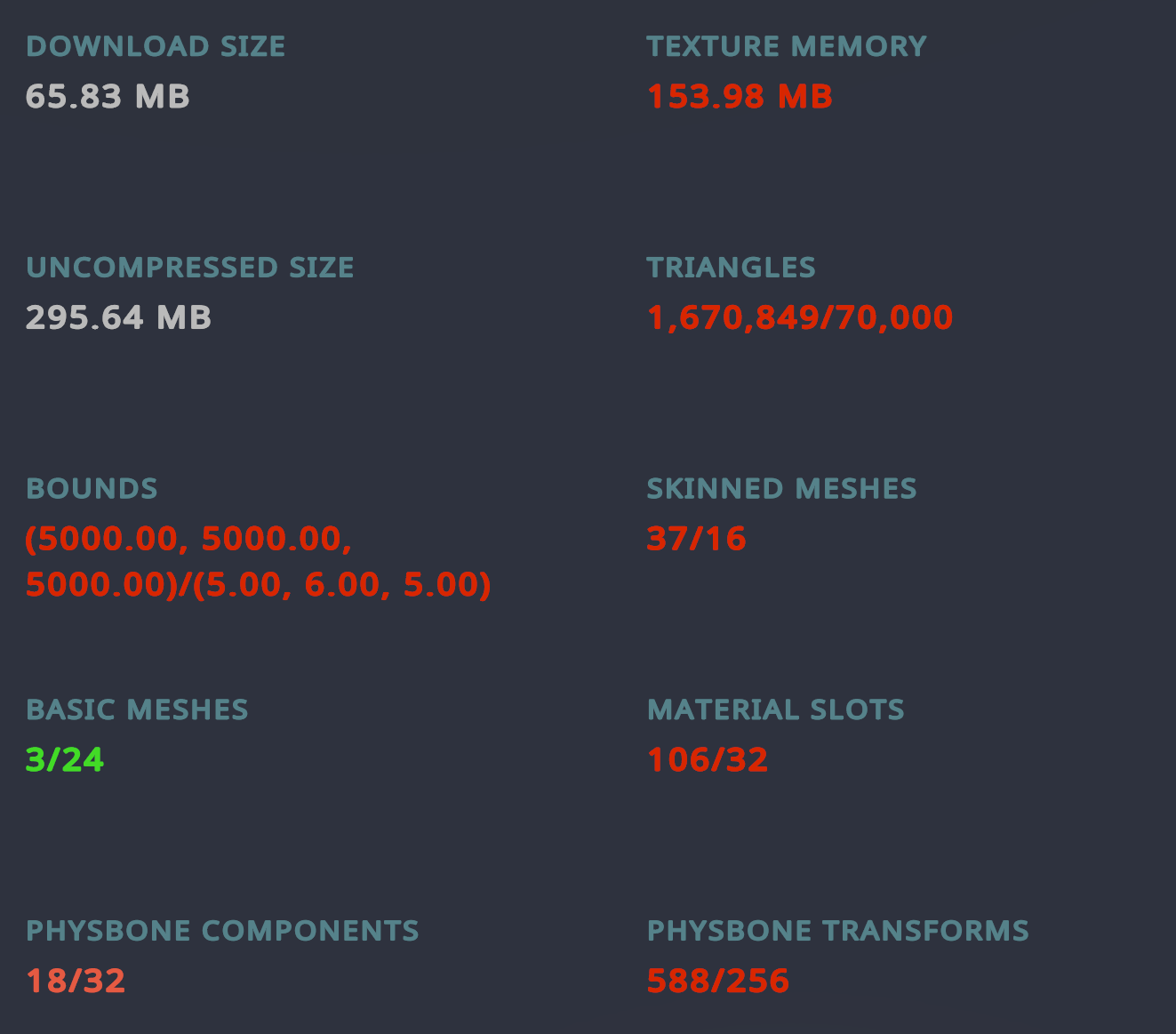Select the 153.98 MB texture memory value
Image resolution: width=1176 pixels, height=1034 pixels.
740,96
